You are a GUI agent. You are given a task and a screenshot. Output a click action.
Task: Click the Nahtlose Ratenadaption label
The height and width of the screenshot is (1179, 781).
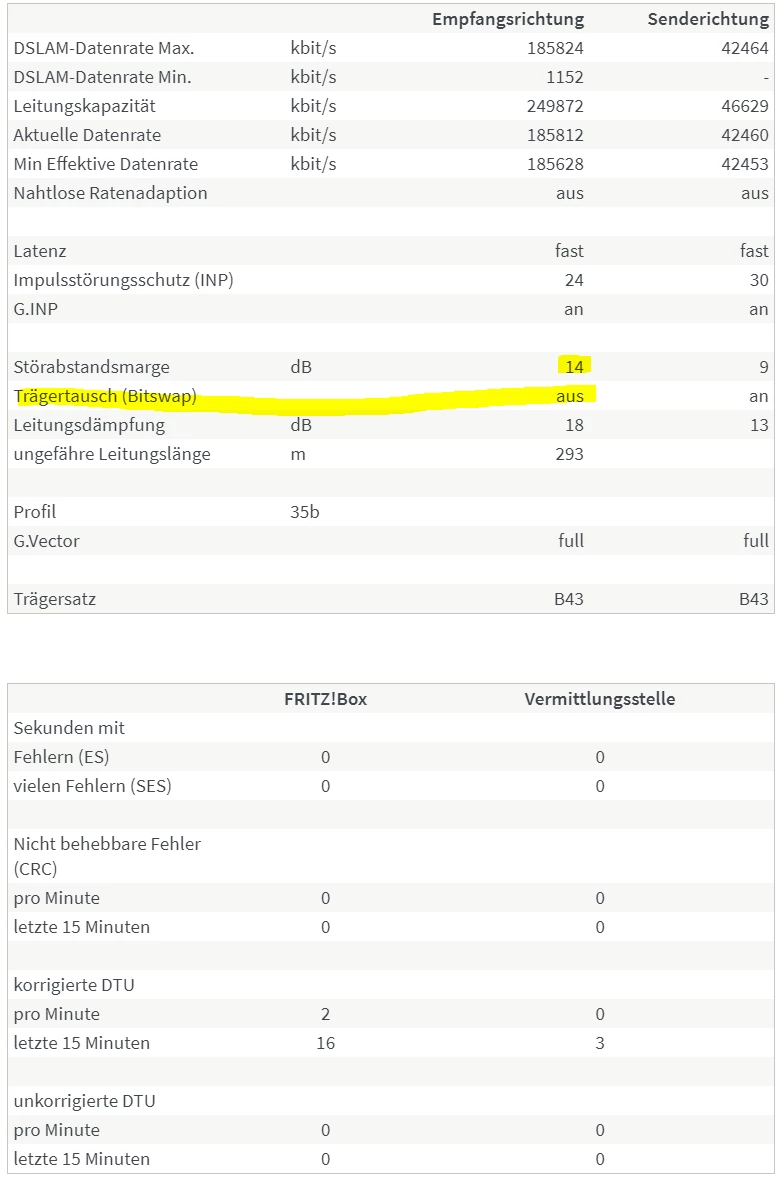pyautogui.click(x=110, y=193)
